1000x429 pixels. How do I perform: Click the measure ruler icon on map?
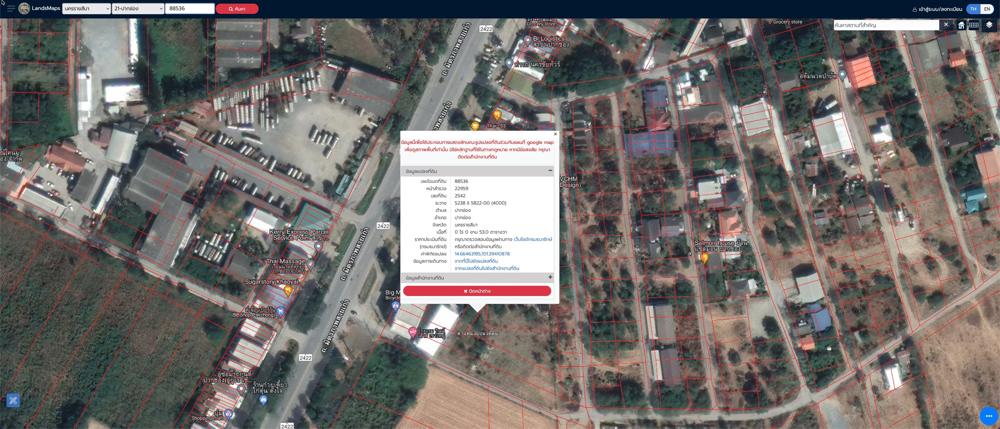974,25
